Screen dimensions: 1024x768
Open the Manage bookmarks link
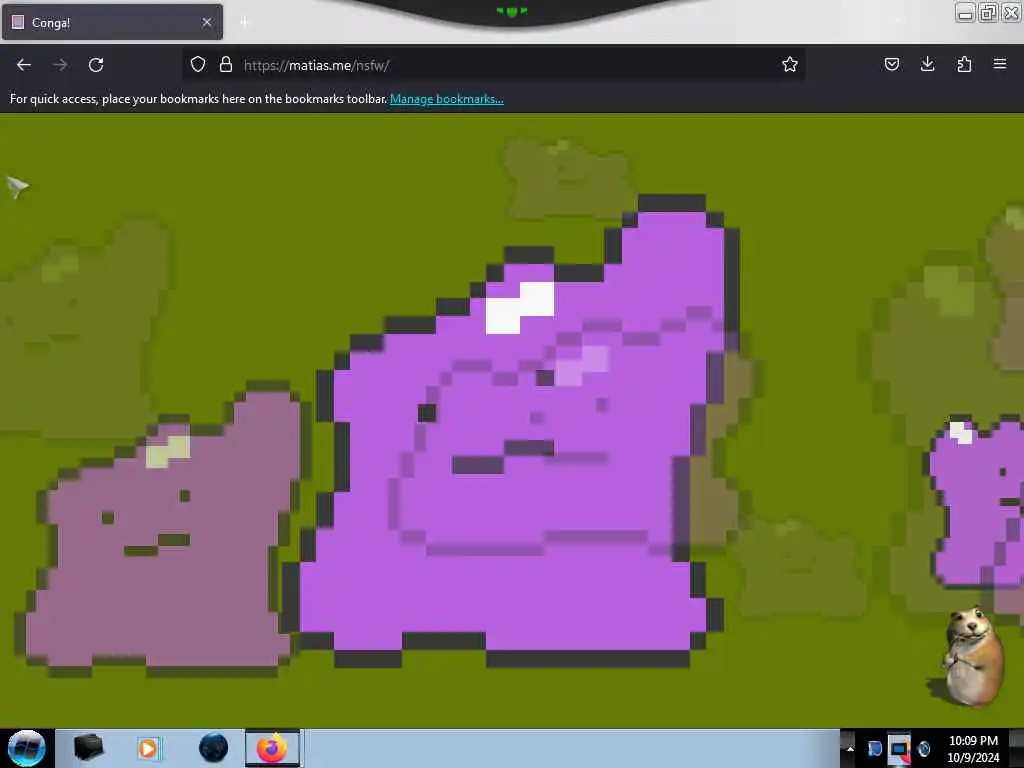click(x=447, y=99)
